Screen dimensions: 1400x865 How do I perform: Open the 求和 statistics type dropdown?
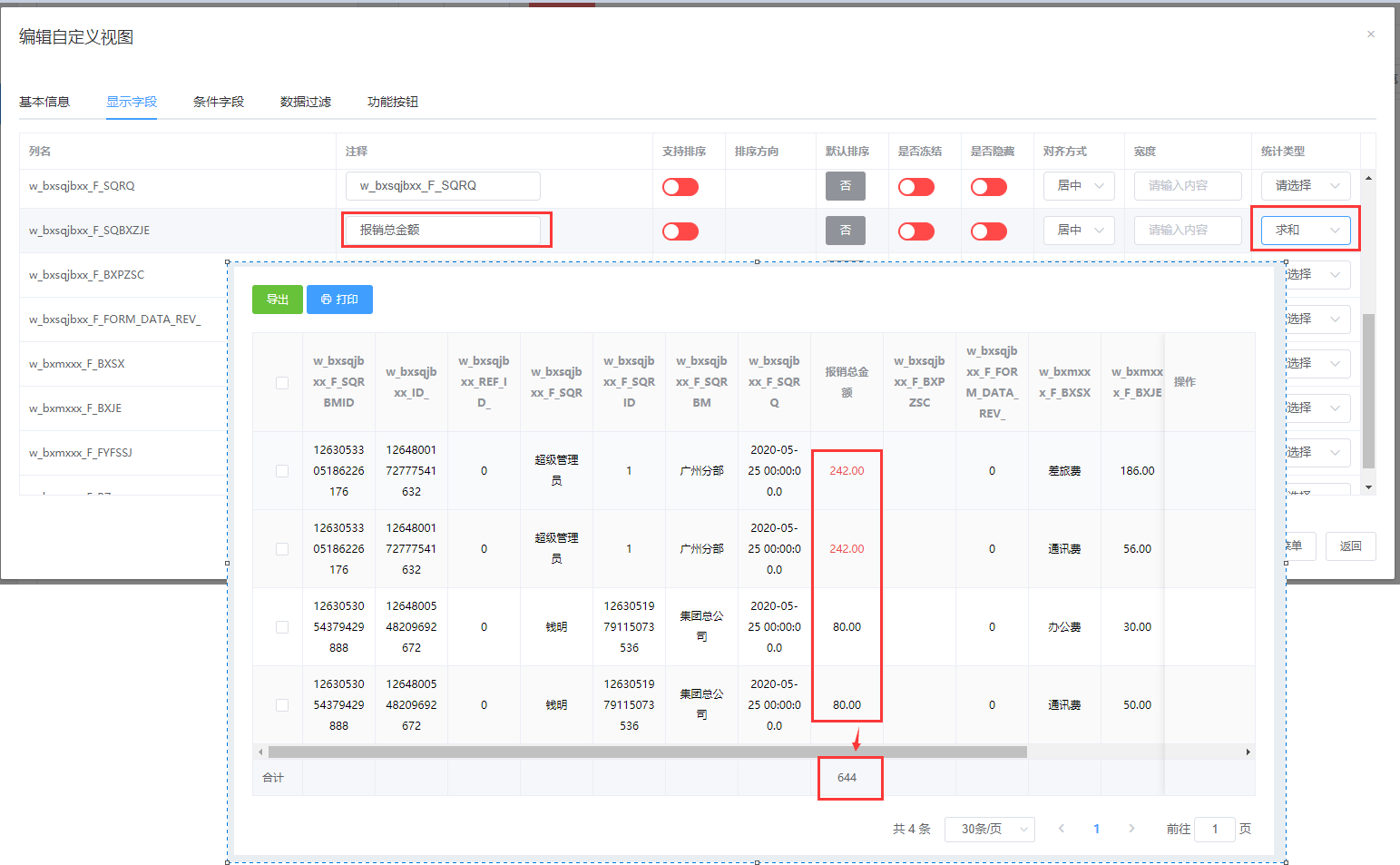coord(1305,231)
